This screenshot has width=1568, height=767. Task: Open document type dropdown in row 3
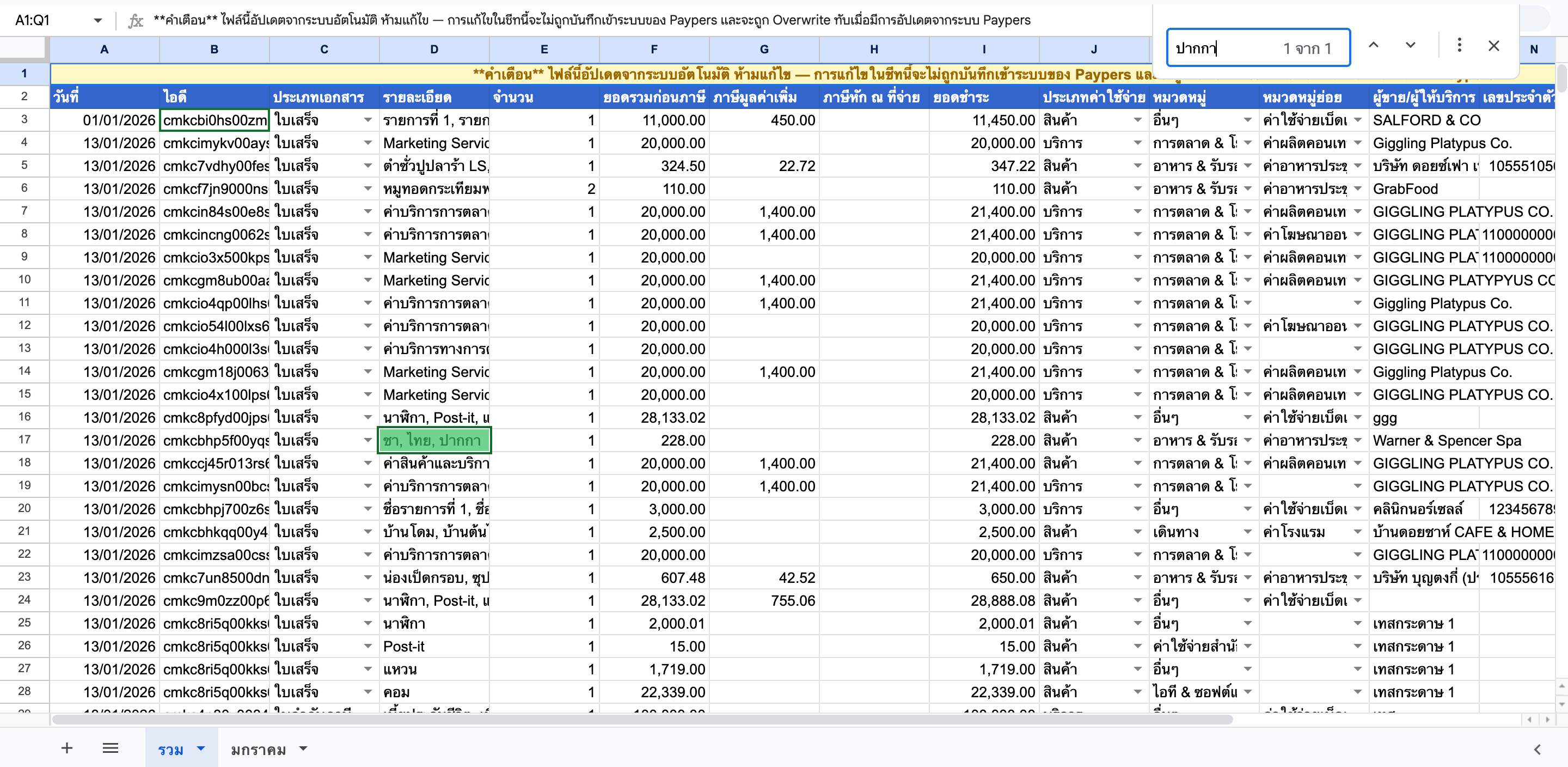point(367,120)
